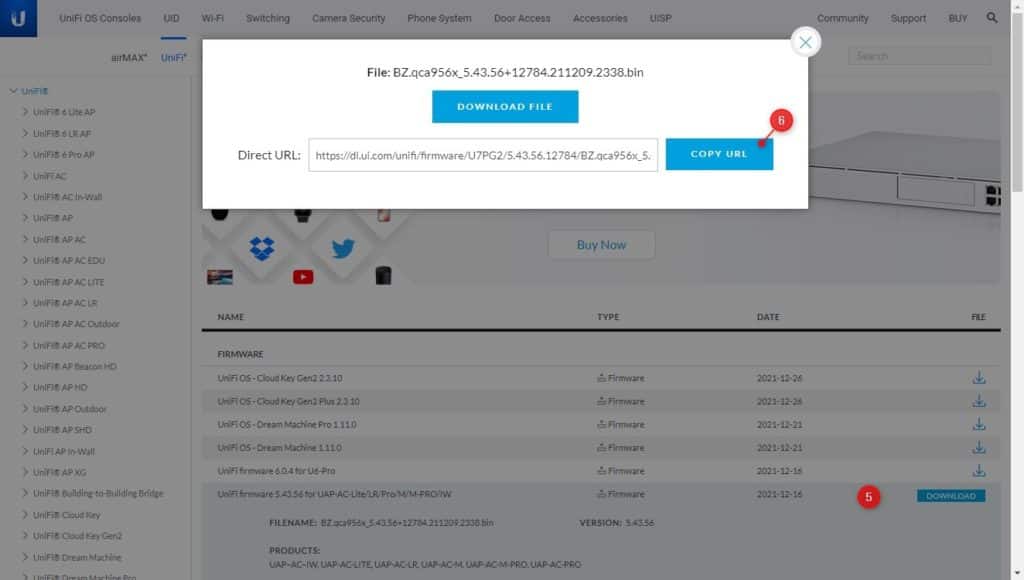The height and width of the screenshot is (580, 1024).
Task: Click the DATE column header
Action: pyautogui.click(x=768, y=317)
